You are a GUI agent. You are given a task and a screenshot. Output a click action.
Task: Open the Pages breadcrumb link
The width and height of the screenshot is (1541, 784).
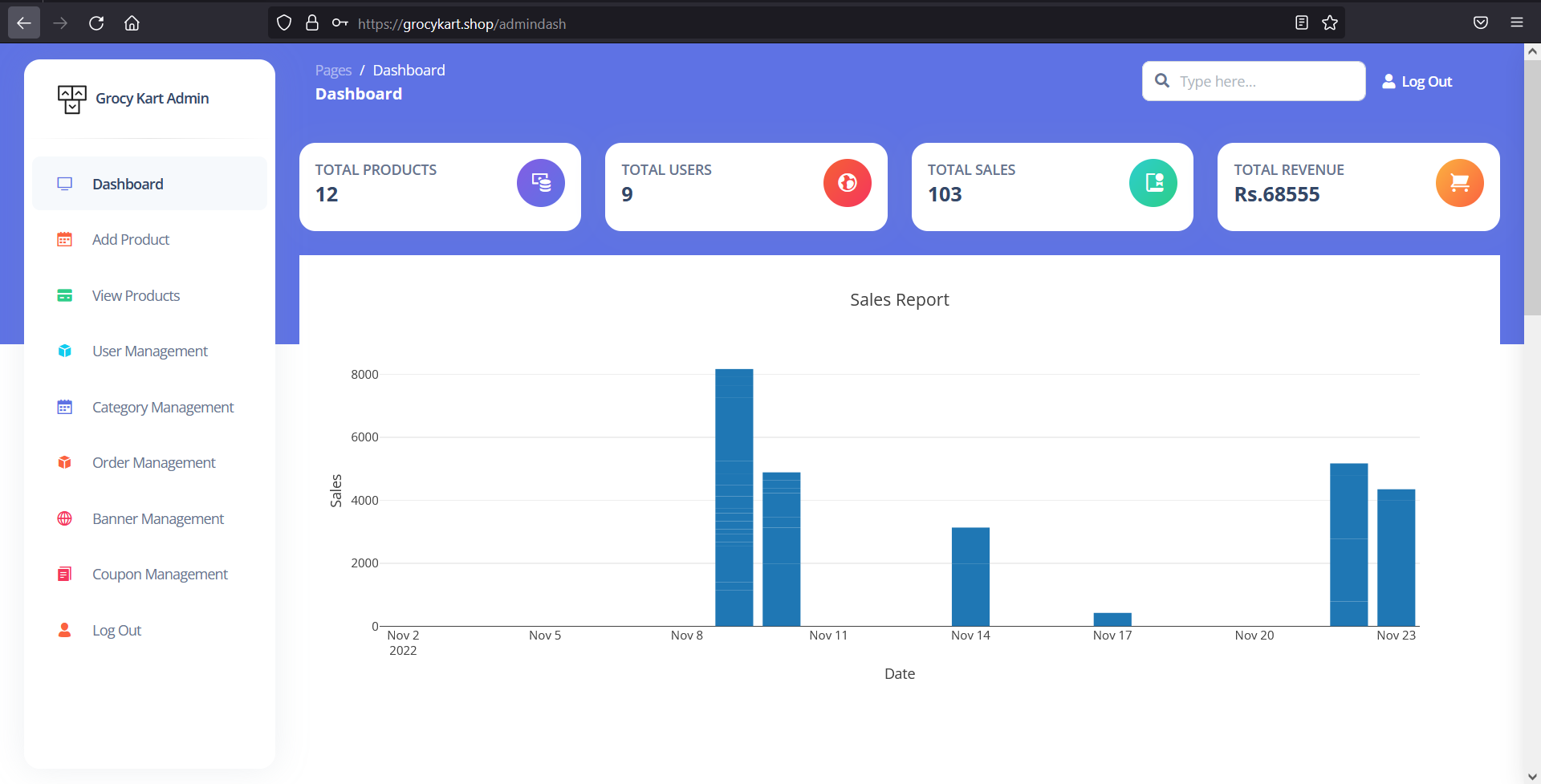click(332, 70)
